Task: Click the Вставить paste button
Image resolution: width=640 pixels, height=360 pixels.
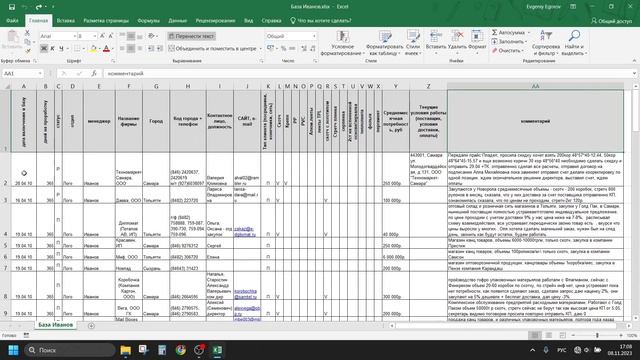Action: (x=12, y=41)
